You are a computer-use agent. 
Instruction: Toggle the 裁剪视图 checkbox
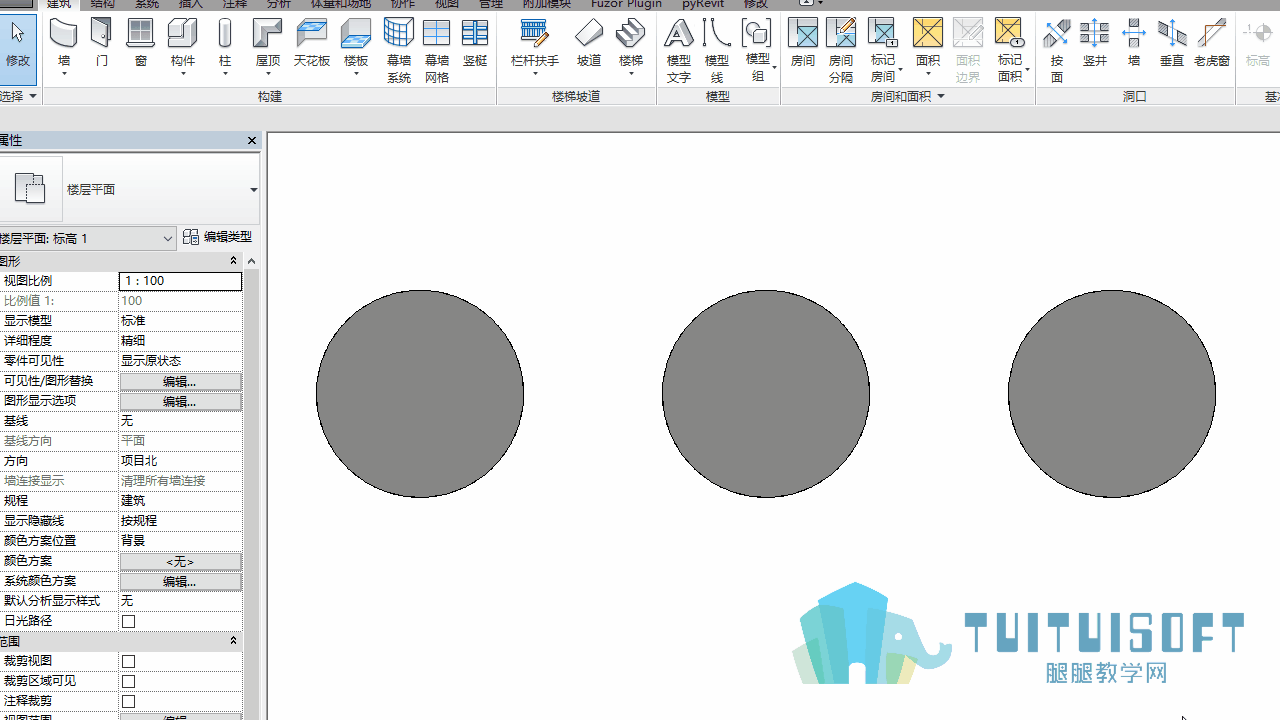click(128, 661)
